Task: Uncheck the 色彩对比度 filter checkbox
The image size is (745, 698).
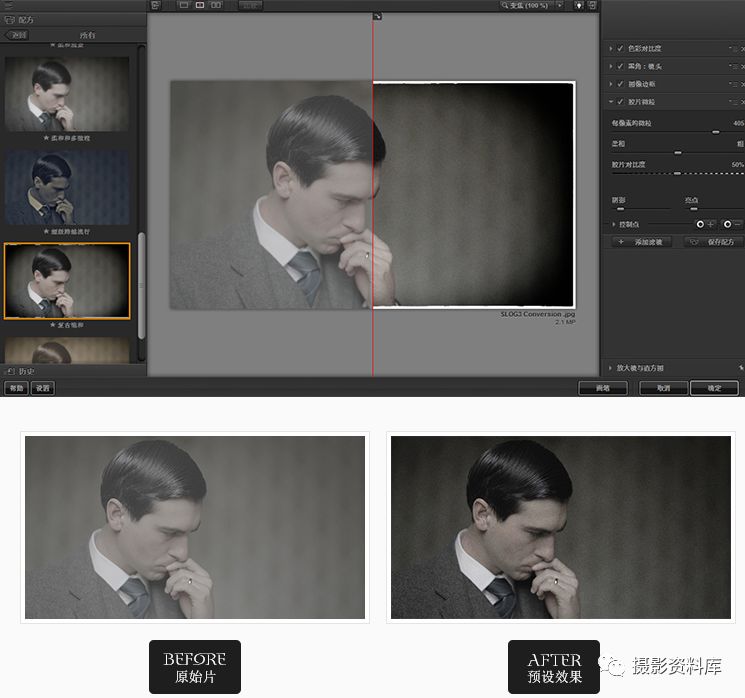Action: pyautogui.click(x=620, y=48)
